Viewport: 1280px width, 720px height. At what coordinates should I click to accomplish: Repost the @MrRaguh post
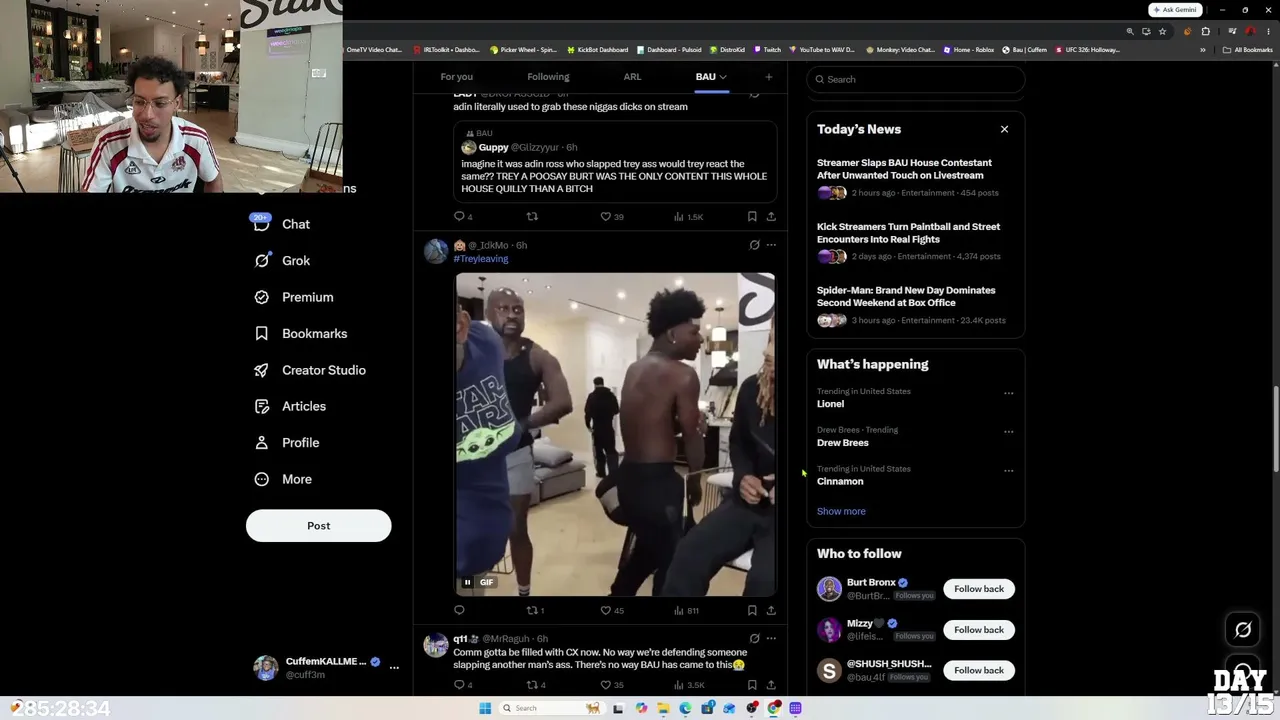click(532, 685)
